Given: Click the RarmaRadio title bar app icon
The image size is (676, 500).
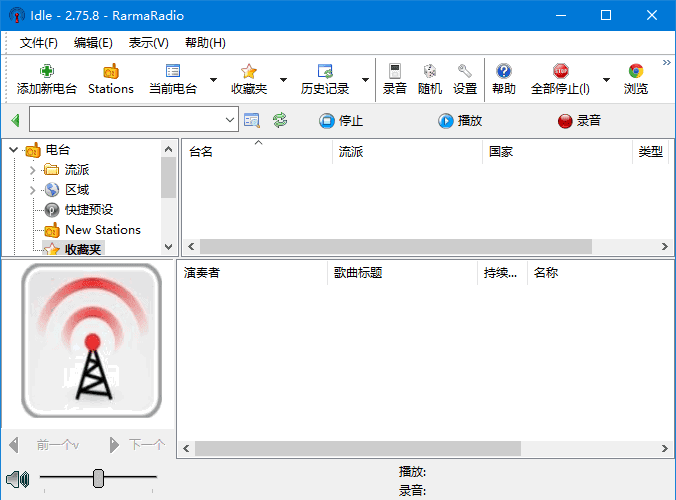Looking at the screenshot, I should tap(17, 16).
